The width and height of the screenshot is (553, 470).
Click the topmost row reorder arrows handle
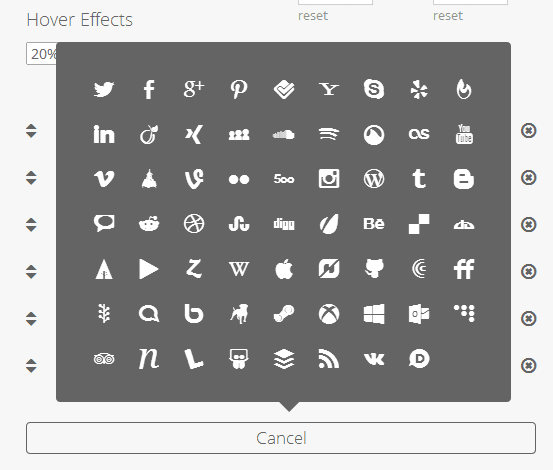click(31, 131)
